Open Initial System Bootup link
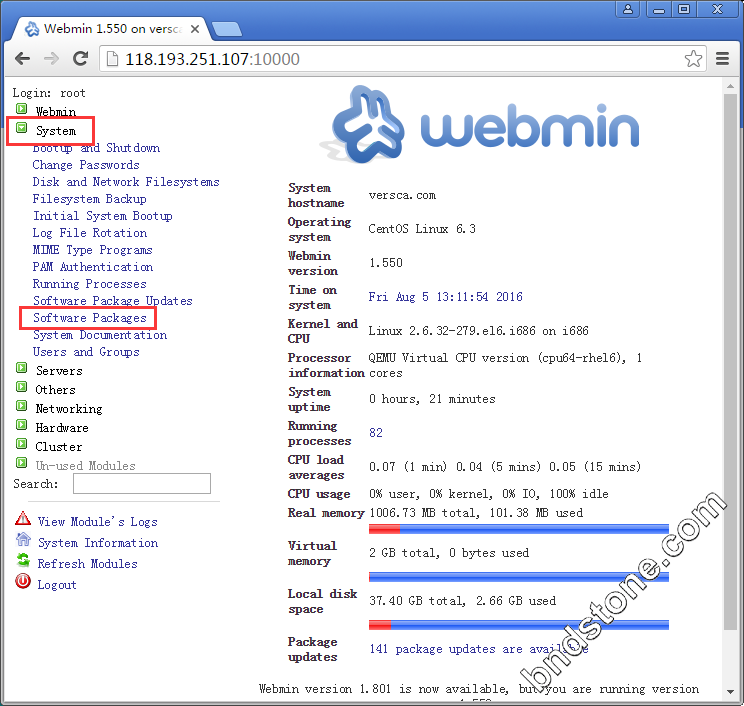Image resolution: width=744 pixels, height=706 pixels. pos(102,216)
